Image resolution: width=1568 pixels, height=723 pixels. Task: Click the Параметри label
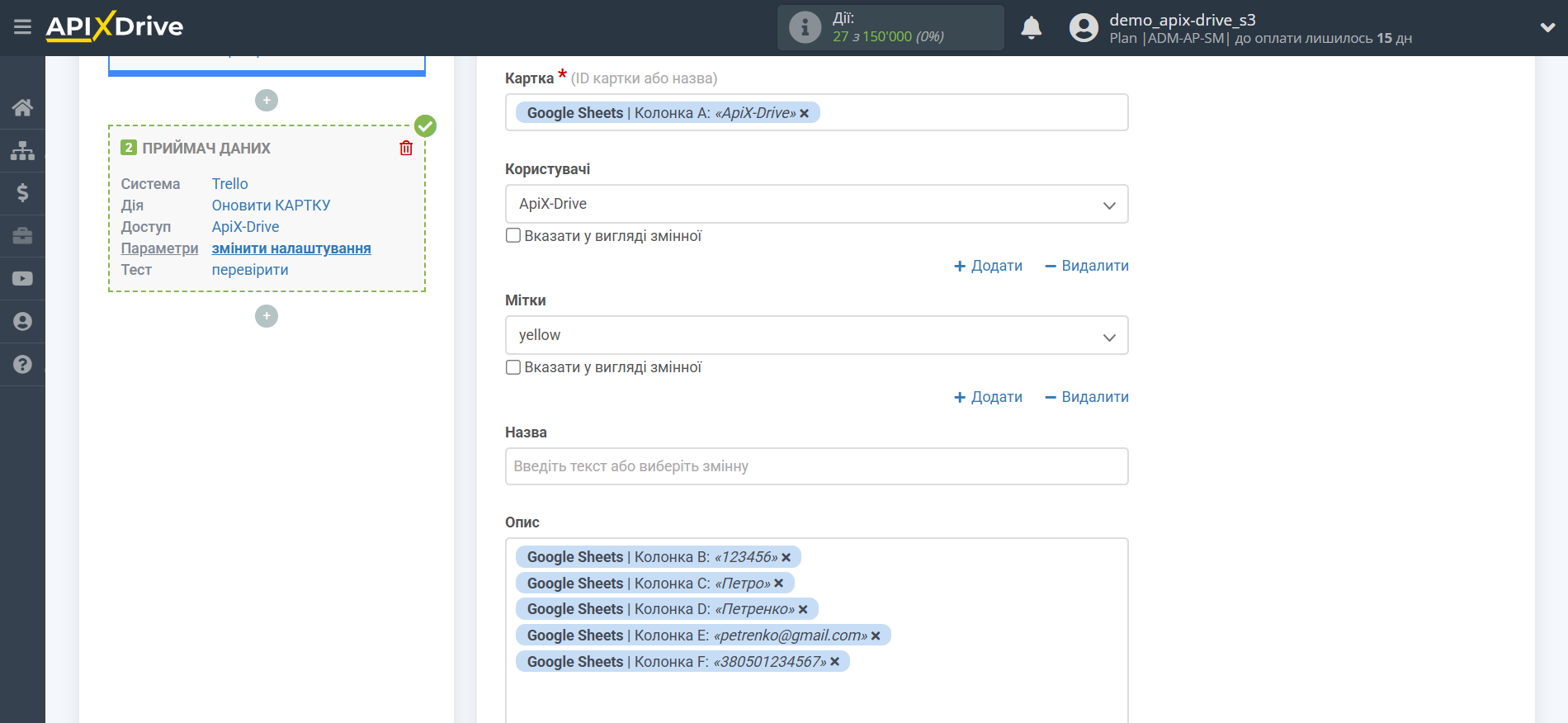coord(159,248)
